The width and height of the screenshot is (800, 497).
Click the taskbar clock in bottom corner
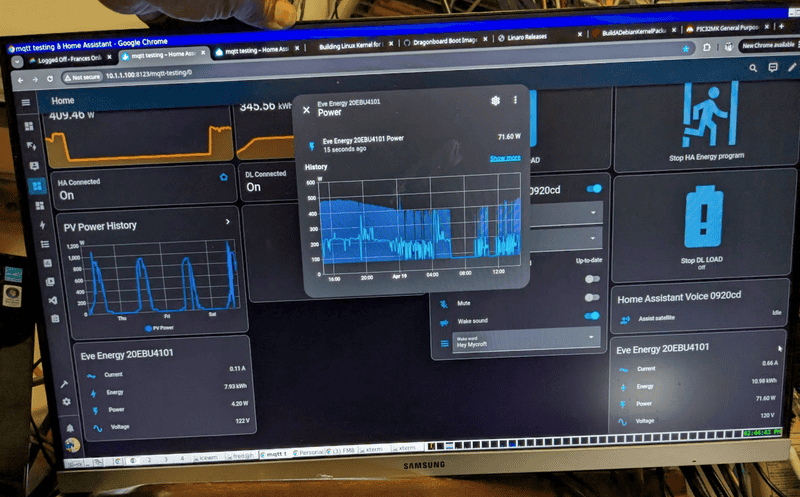tap(762, 432)
